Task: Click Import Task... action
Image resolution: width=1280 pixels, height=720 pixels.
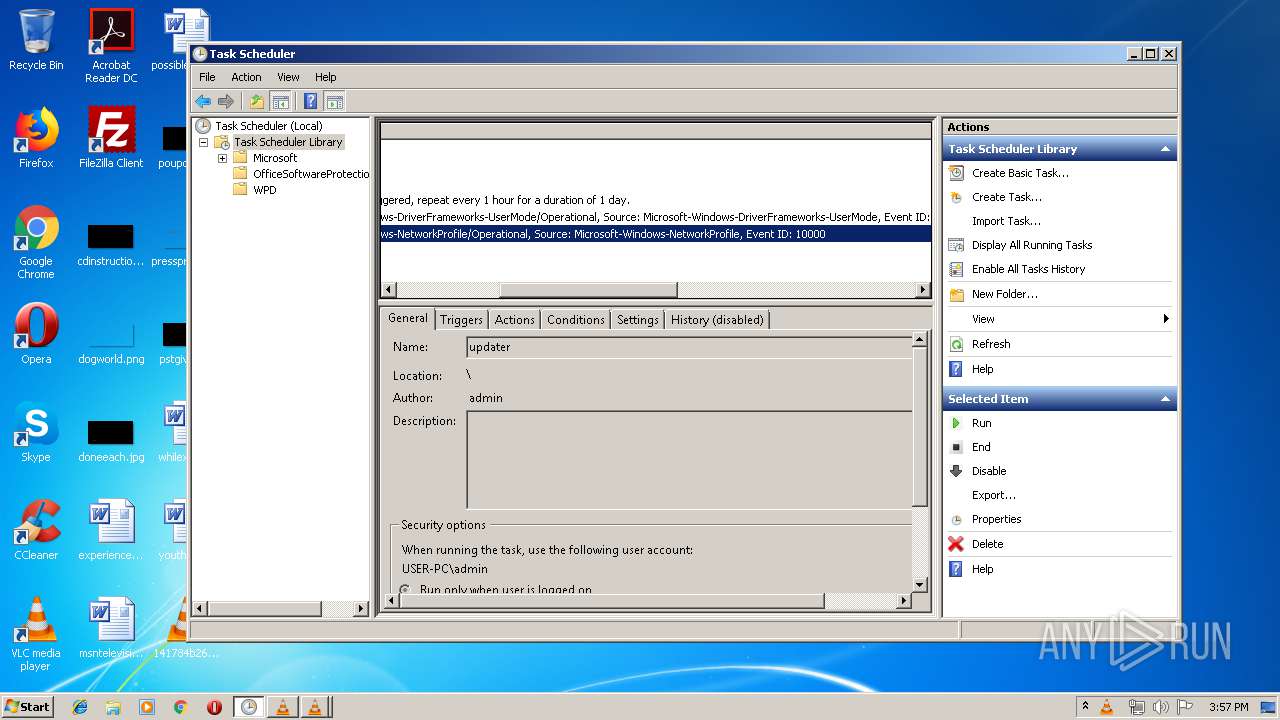Action: (x=1006, y=221)
